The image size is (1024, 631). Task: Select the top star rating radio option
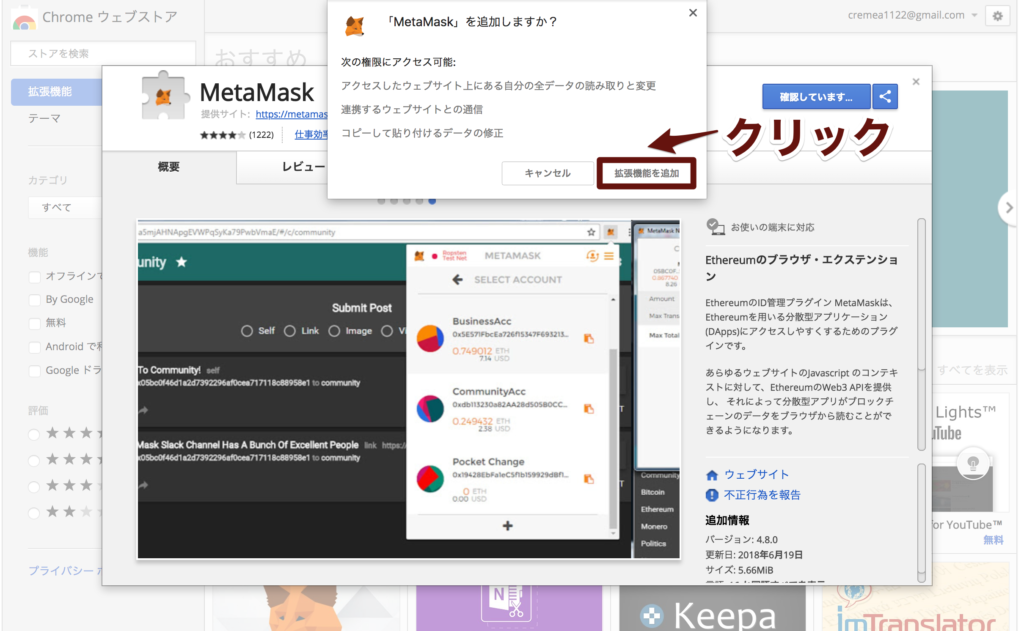34,434
